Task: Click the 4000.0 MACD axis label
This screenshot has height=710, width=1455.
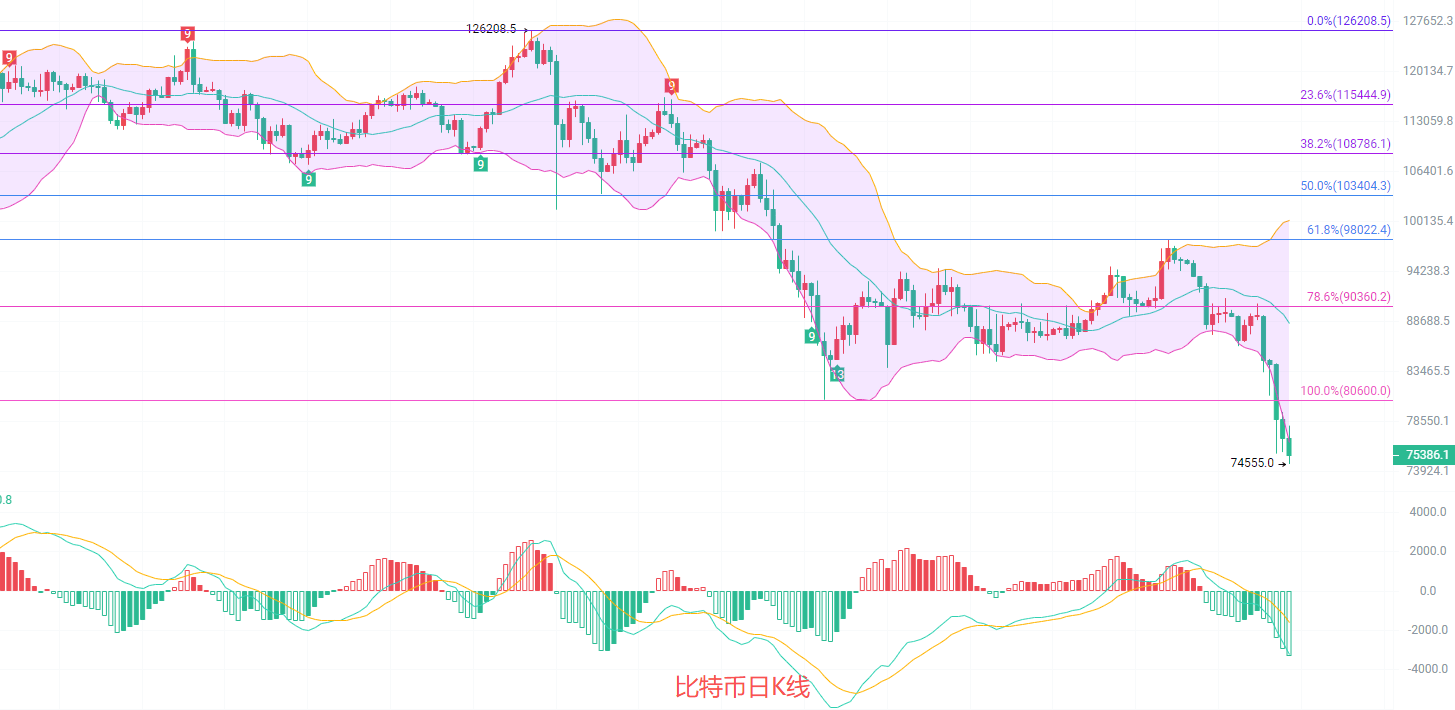Action: click(1427, 512)
